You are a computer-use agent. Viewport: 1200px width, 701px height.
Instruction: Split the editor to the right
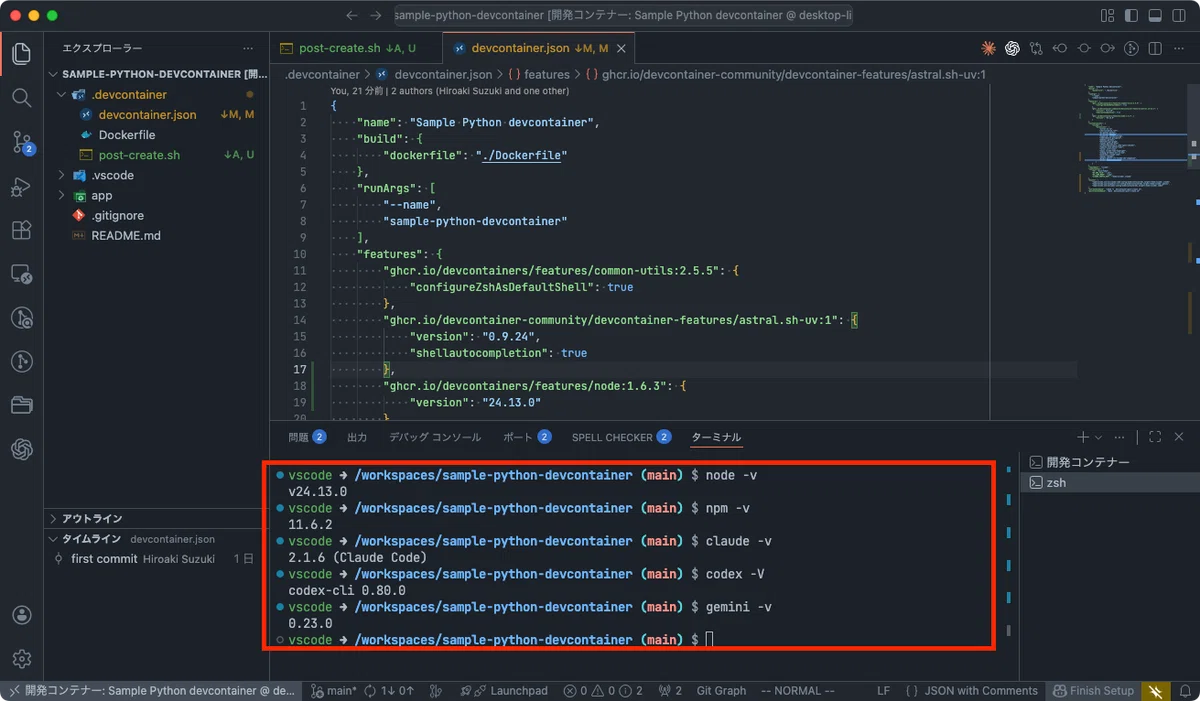tap(1156, 47)
